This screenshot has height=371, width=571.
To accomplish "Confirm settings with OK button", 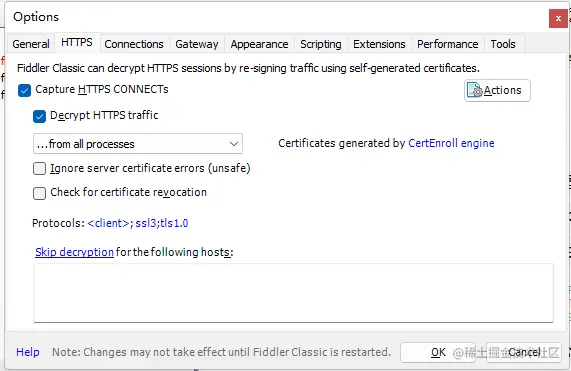I will pyautogui.click(x=438, y=352).
